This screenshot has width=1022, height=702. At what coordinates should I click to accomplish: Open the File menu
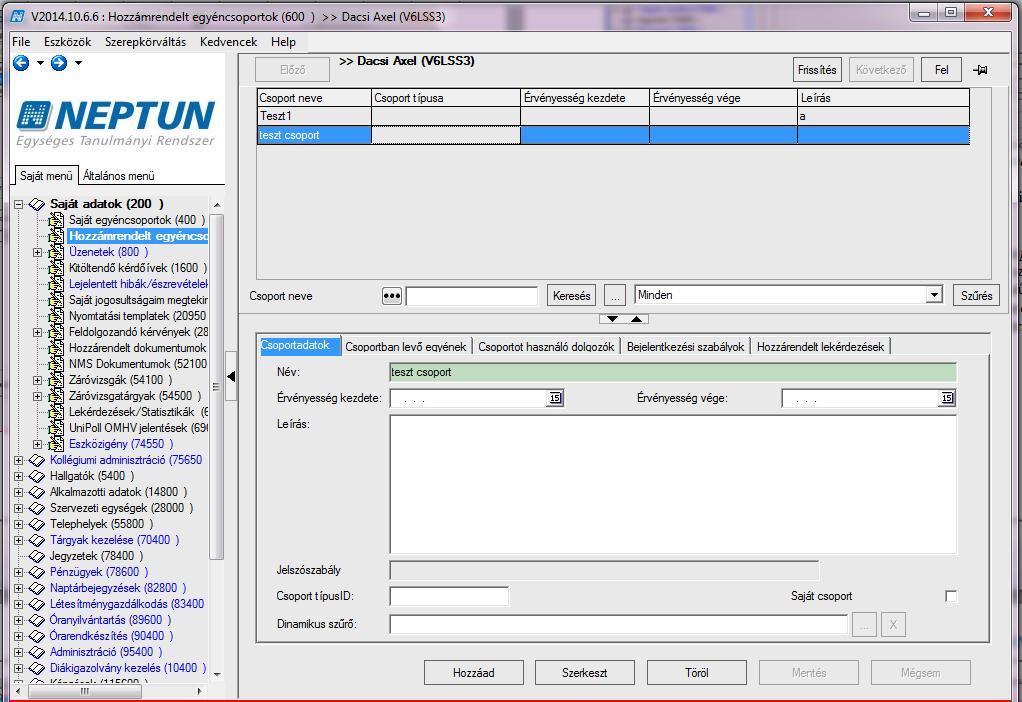21,42
